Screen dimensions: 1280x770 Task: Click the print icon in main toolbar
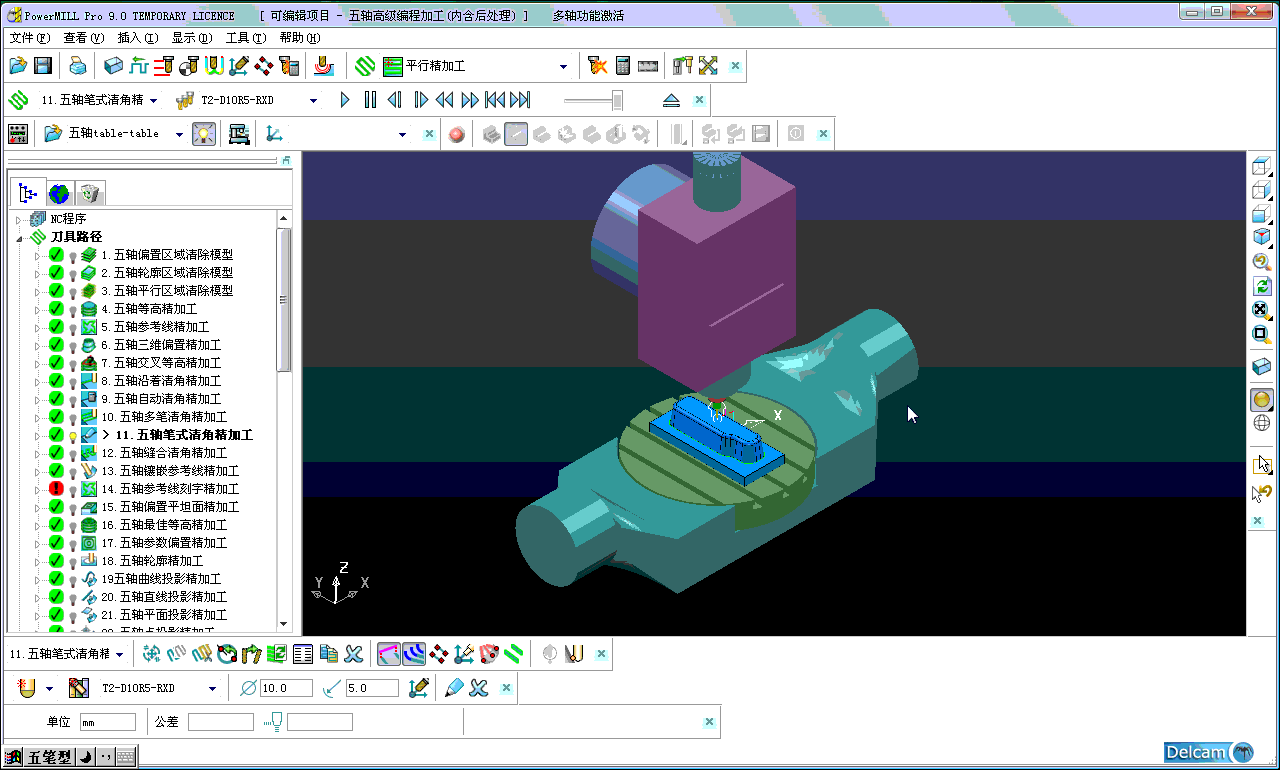[78, 66]
